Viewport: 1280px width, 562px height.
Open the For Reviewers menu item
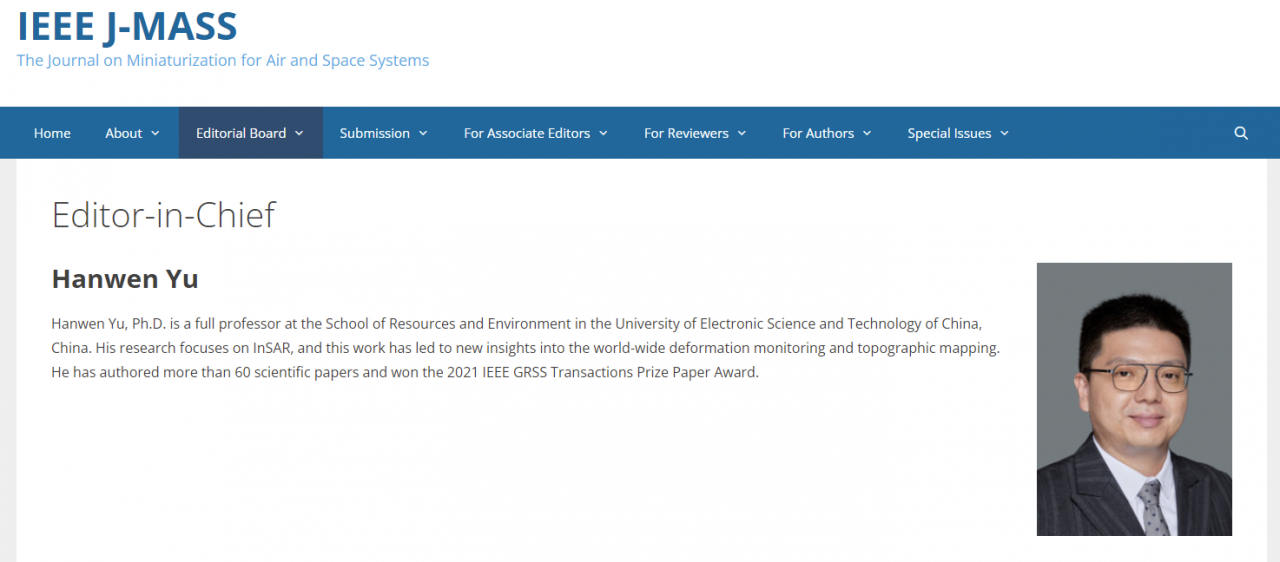coord(686,133)
